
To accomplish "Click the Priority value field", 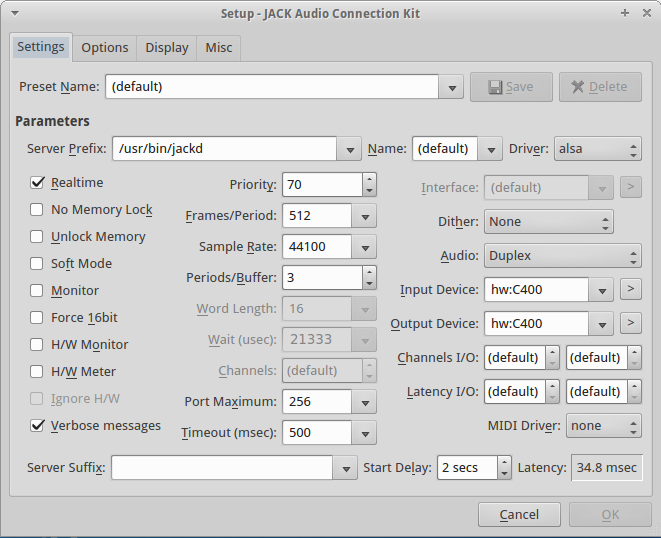I will click(322, 185).
